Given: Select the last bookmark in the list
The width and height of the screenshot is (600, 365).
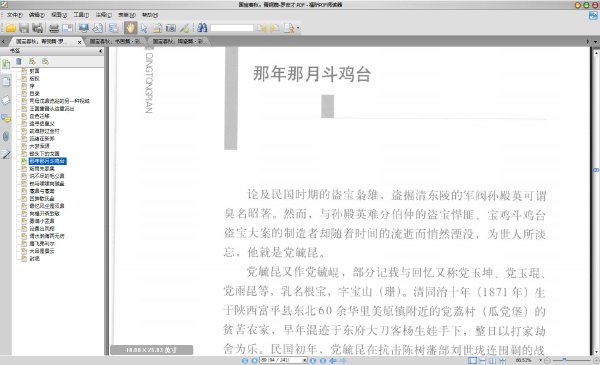Looking at the screenshot, I should pos(34,259).
